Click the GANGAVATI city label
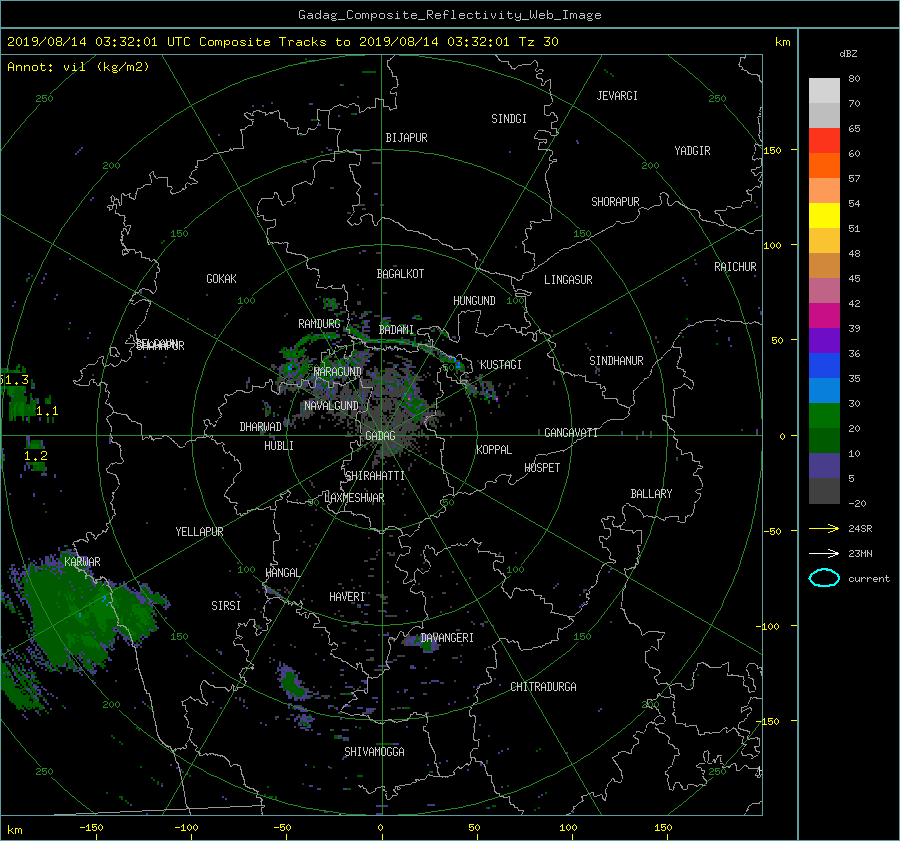This screenshot has height=841, width=900. coord(571,433)
